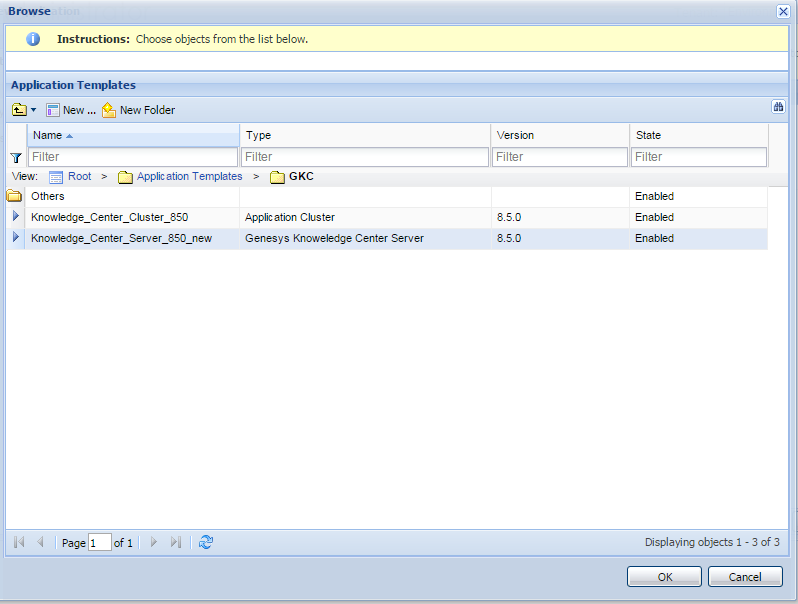Toggle the filter funnel icon
798x604 pixels.
click(16, 157)
